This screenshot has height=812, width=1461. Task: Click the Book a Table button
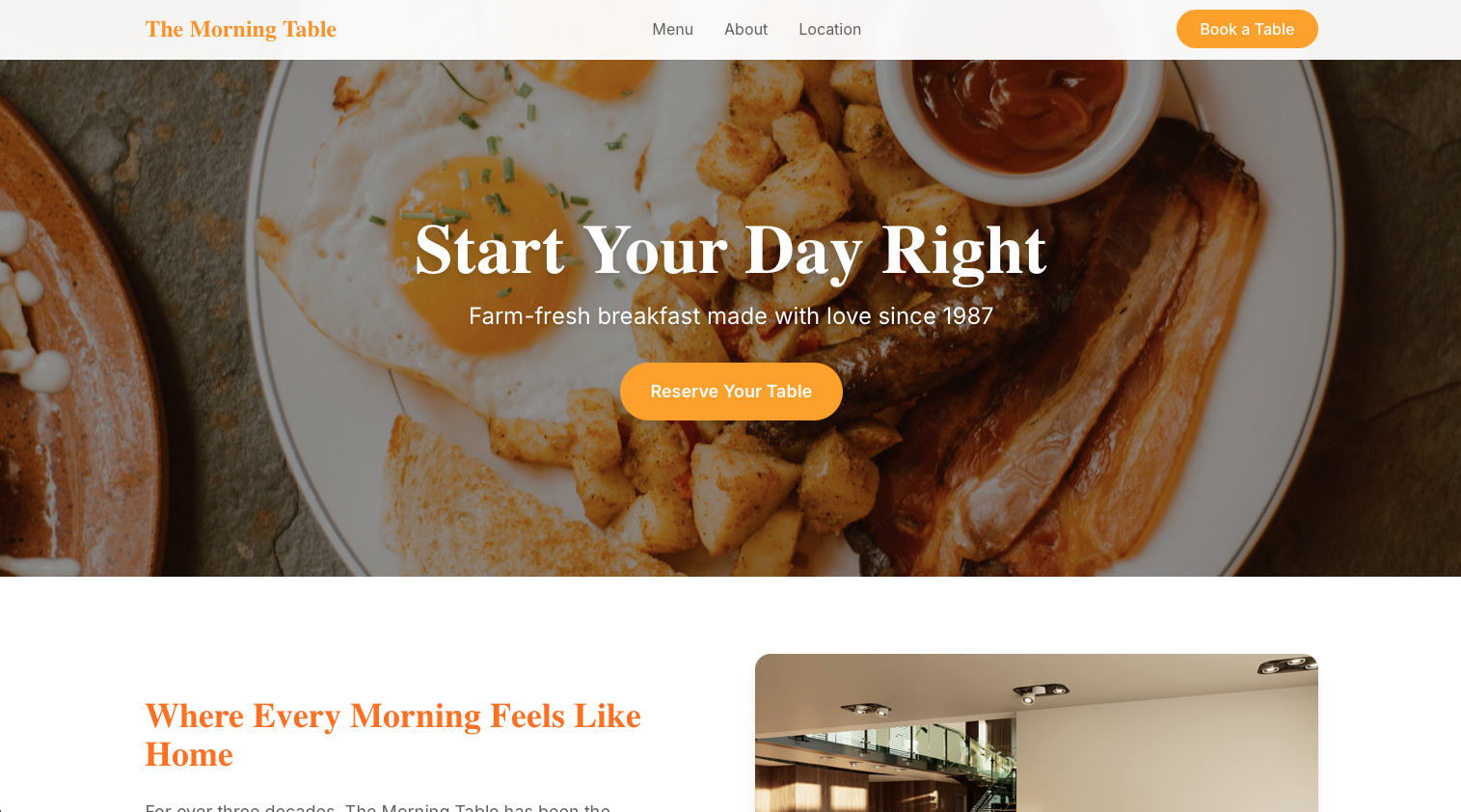1247,29
